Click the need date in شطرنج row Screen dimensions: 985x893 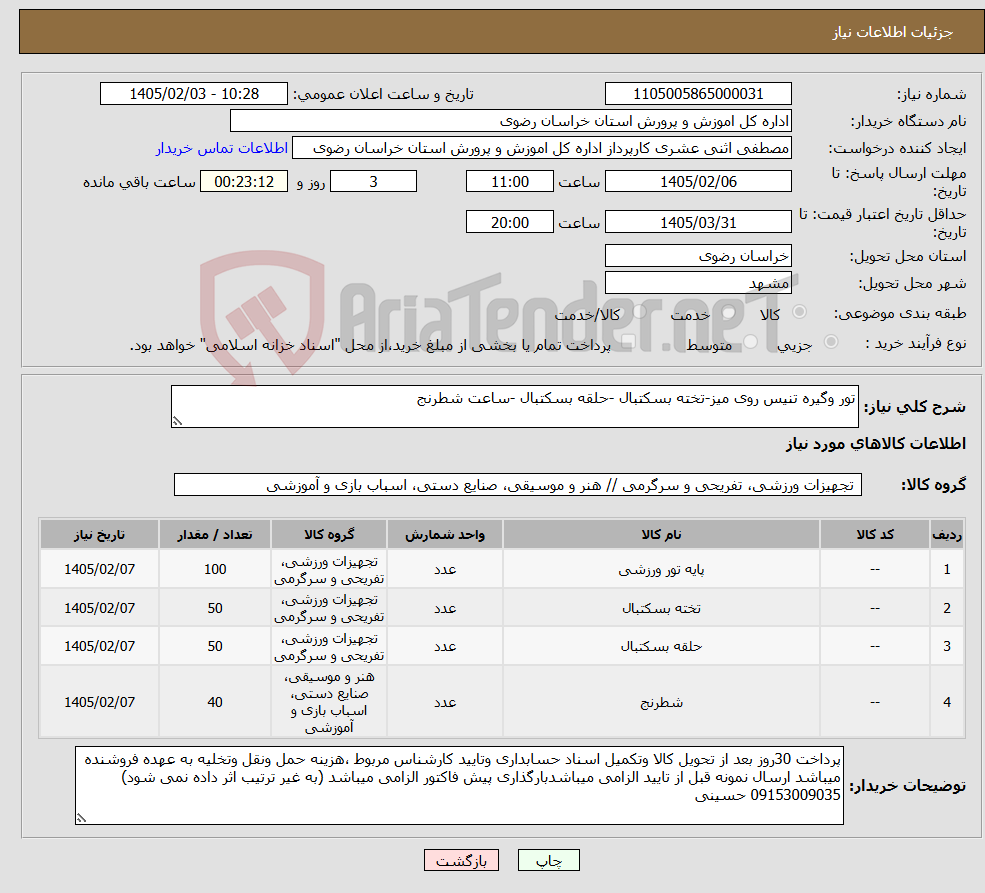pos(99,702)
